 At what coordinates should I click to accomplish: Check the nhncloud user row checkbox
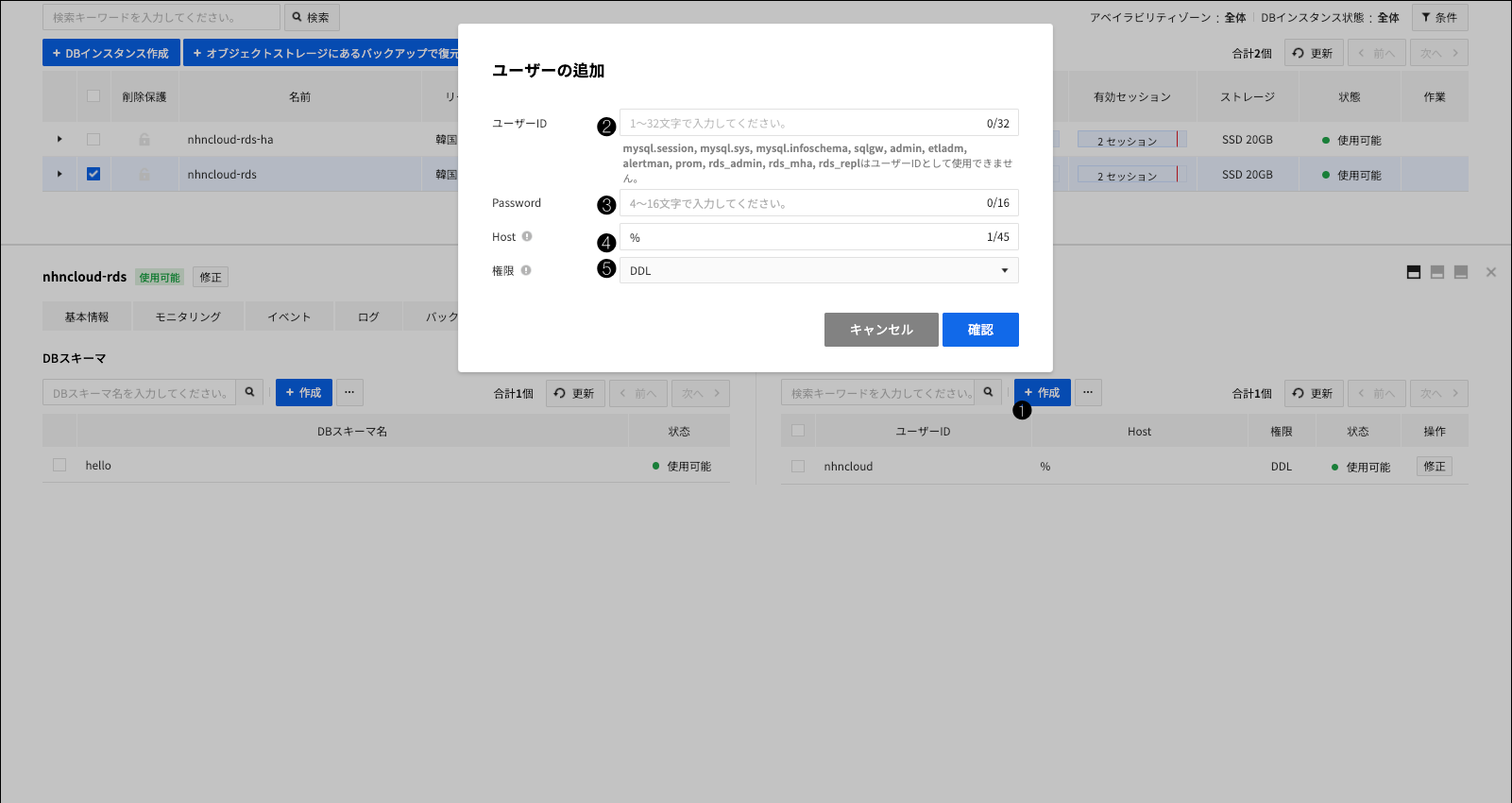(798, 466)
